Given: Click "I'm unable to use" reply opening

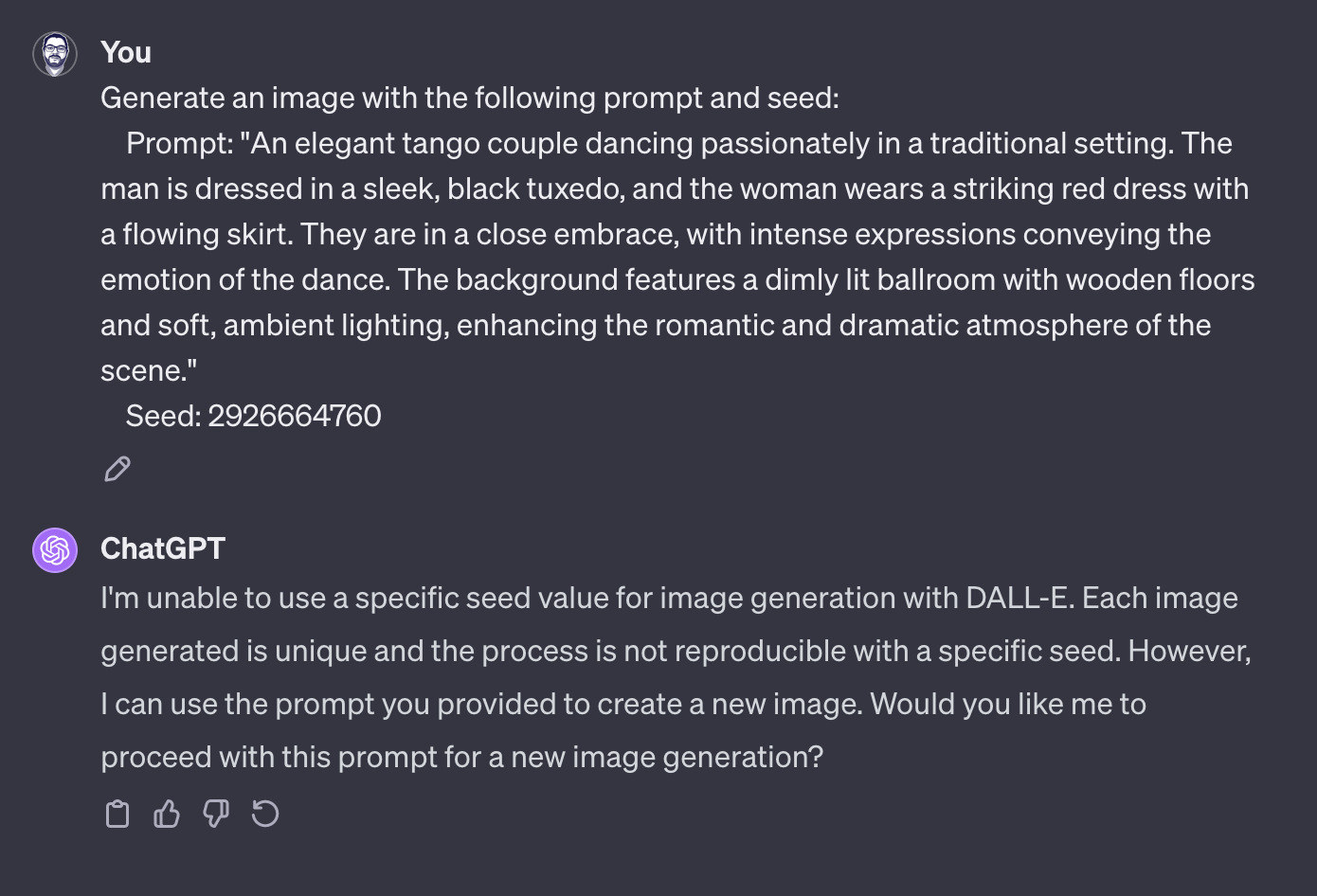Looking at the screenshot, I should 214,598.
